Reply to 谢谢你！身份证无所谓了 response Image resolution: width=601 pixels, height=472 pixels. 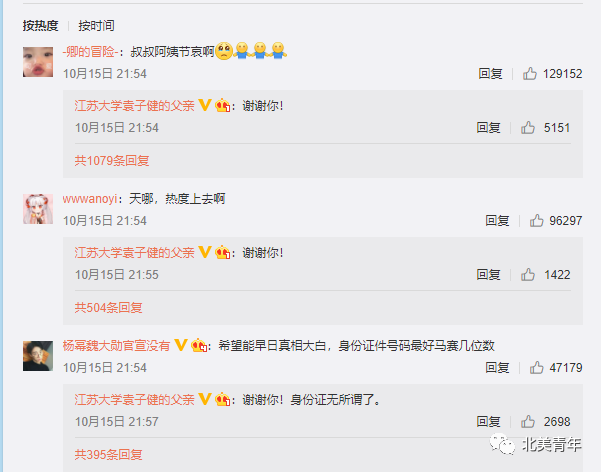click(488, 421)
